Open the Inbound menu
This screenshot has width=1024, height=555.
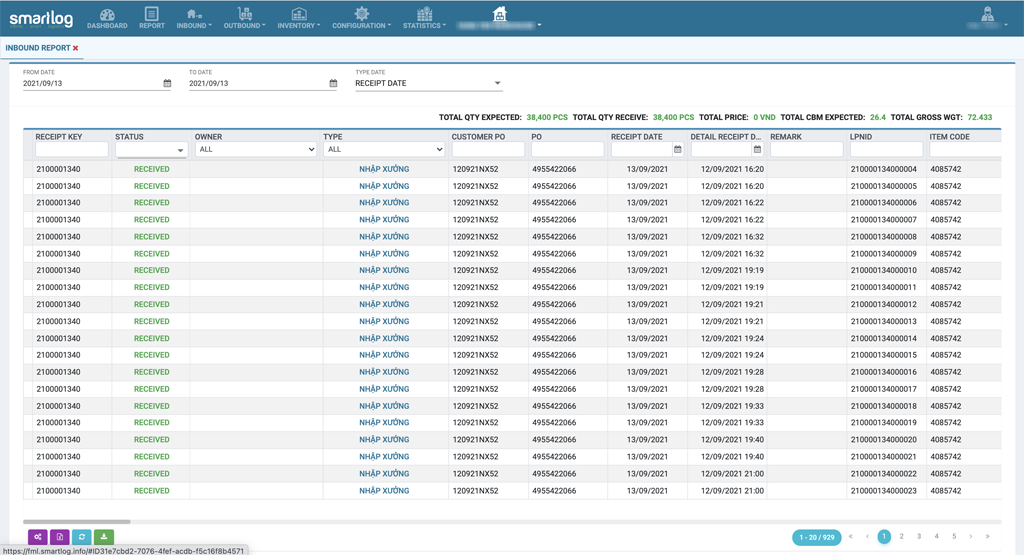point(194,18)
